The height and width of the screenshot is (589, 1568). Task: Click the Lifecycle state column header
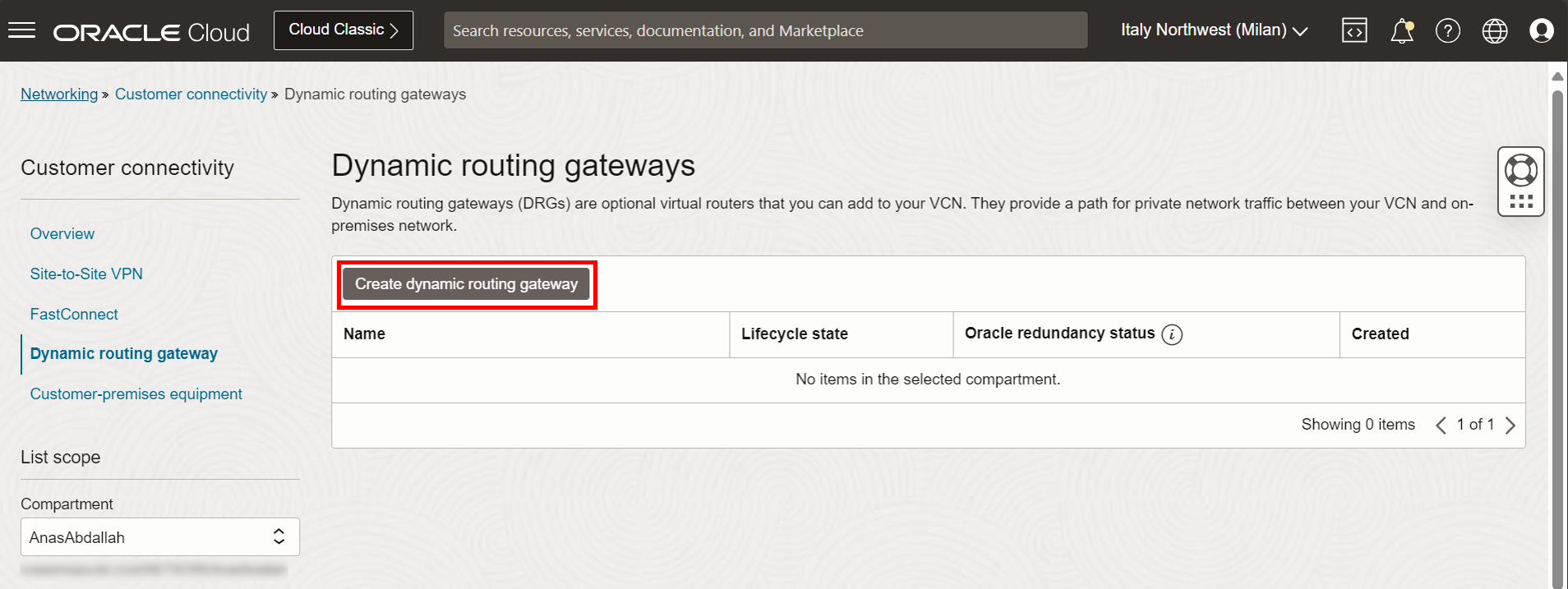[842, 334]
